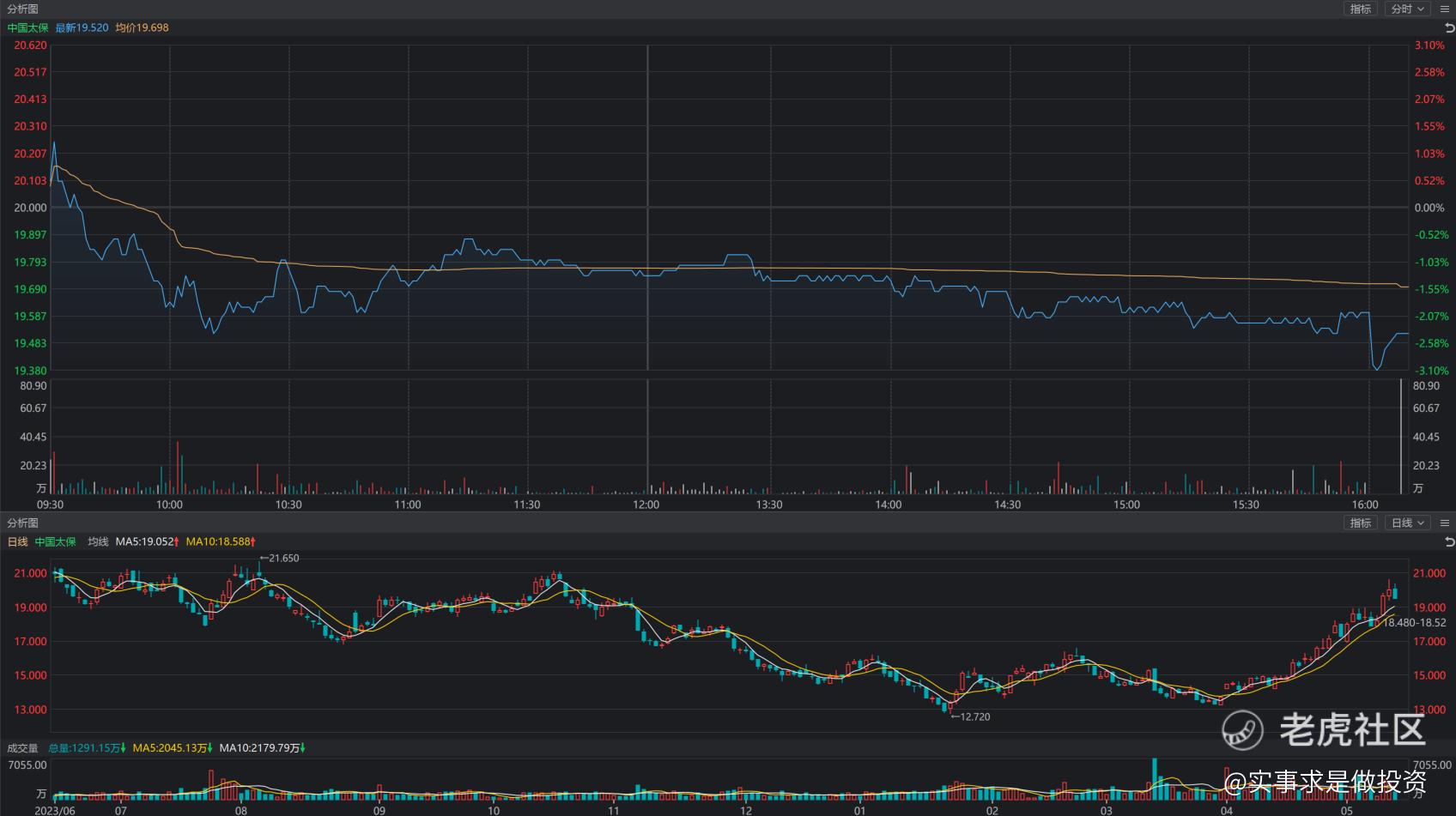Click the 指标 button in the lower panel
Screen dimensions: 1456x816
click(x=1360, y=523)
